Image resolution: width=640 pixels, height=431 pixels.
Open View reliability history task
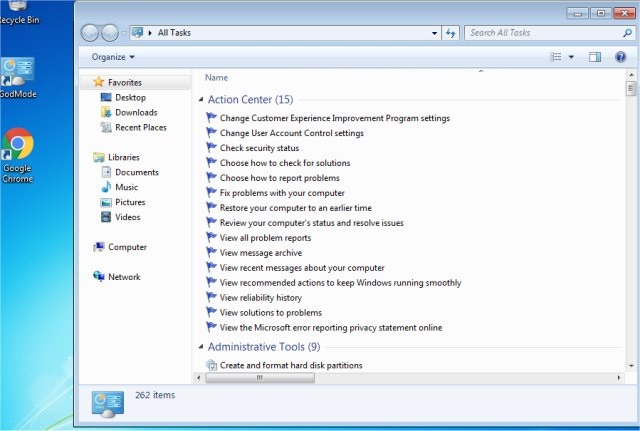point(260,298)
